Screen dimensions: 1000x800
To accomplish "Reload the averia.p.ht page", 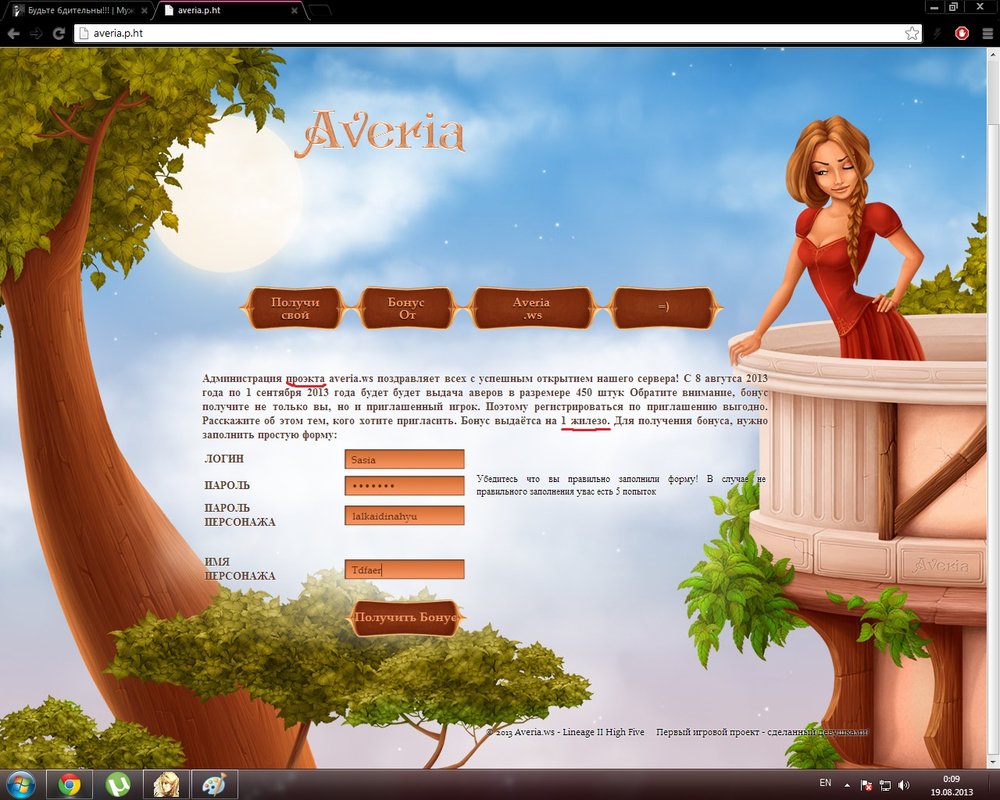I will (59, 33).
